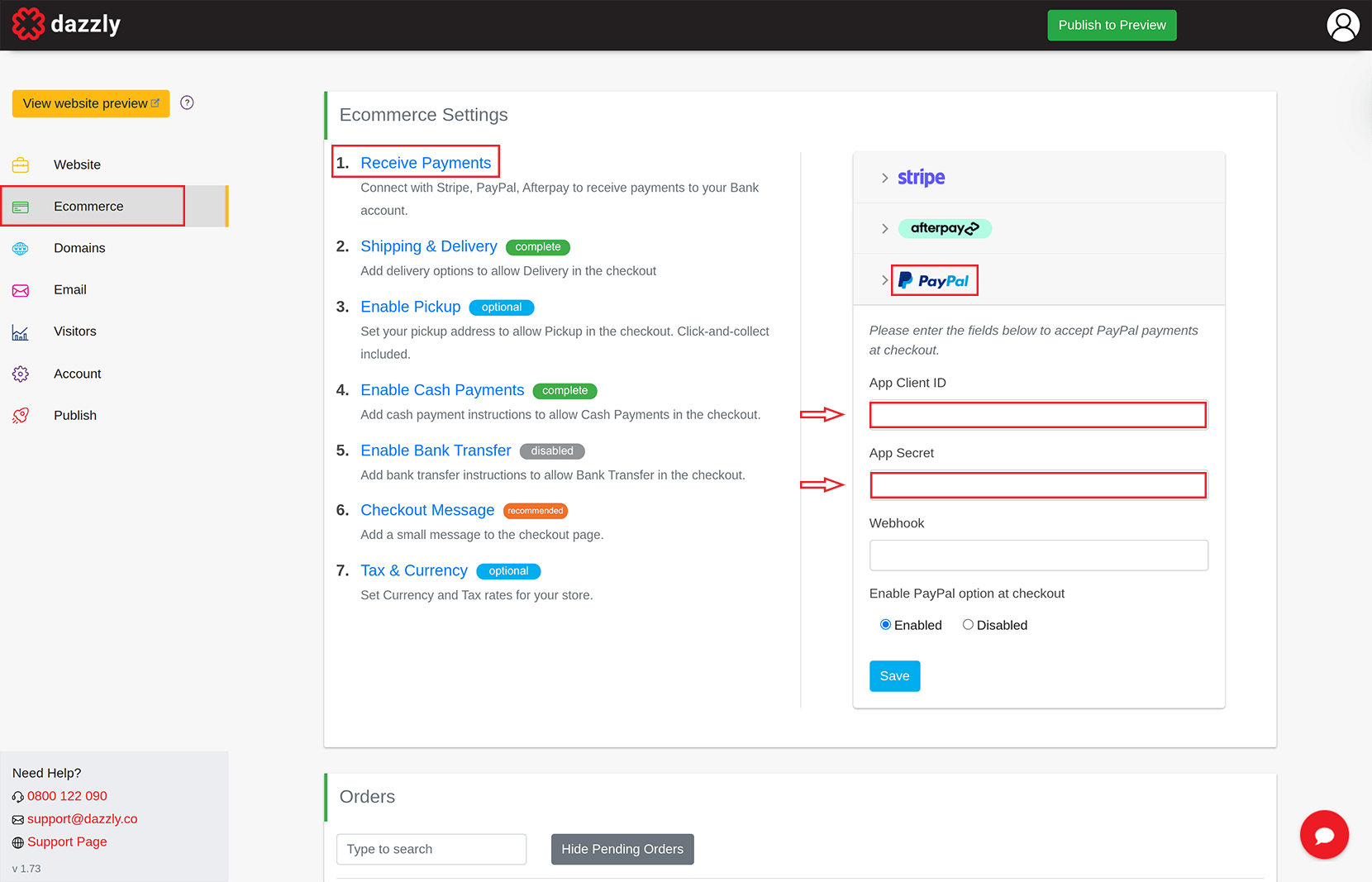Viewport: 1372px width, 882px height.
Task: Call support number 0800 122 090
Action: 67,796
